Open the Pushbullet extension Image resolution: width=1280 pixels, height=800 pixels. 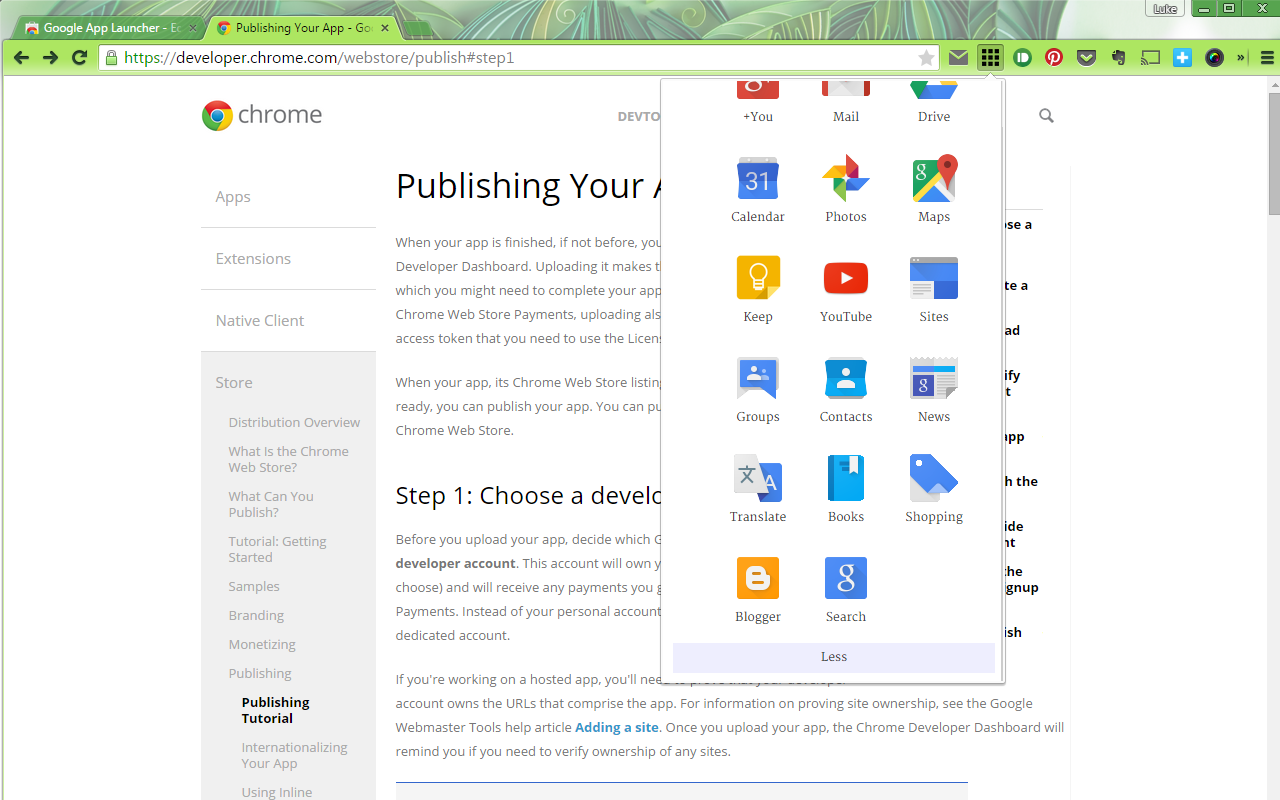click(x=1022, y=57)
